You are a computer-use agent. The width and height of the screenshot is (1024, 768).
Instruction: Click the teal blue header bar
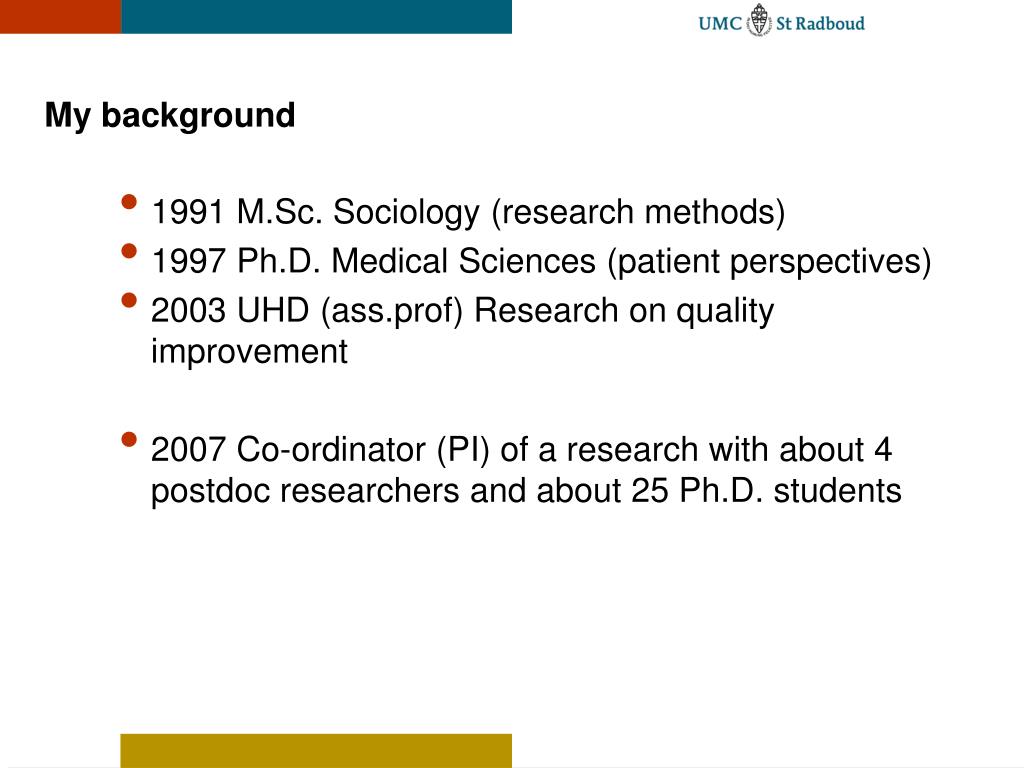tap(316, 16)
